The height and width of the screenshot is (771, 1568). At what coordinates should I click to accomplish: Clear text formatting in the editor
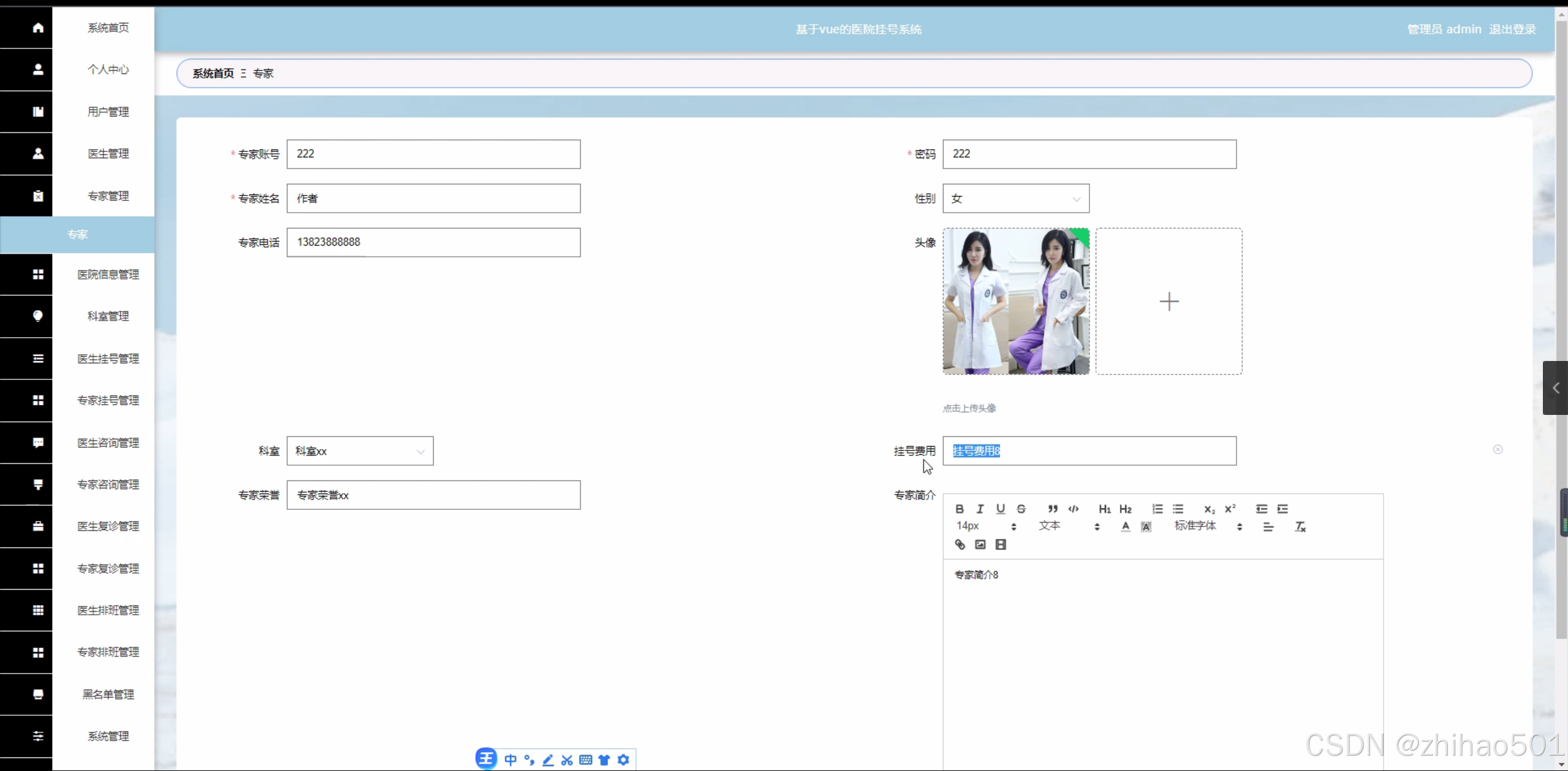[x=1300, y=526]
